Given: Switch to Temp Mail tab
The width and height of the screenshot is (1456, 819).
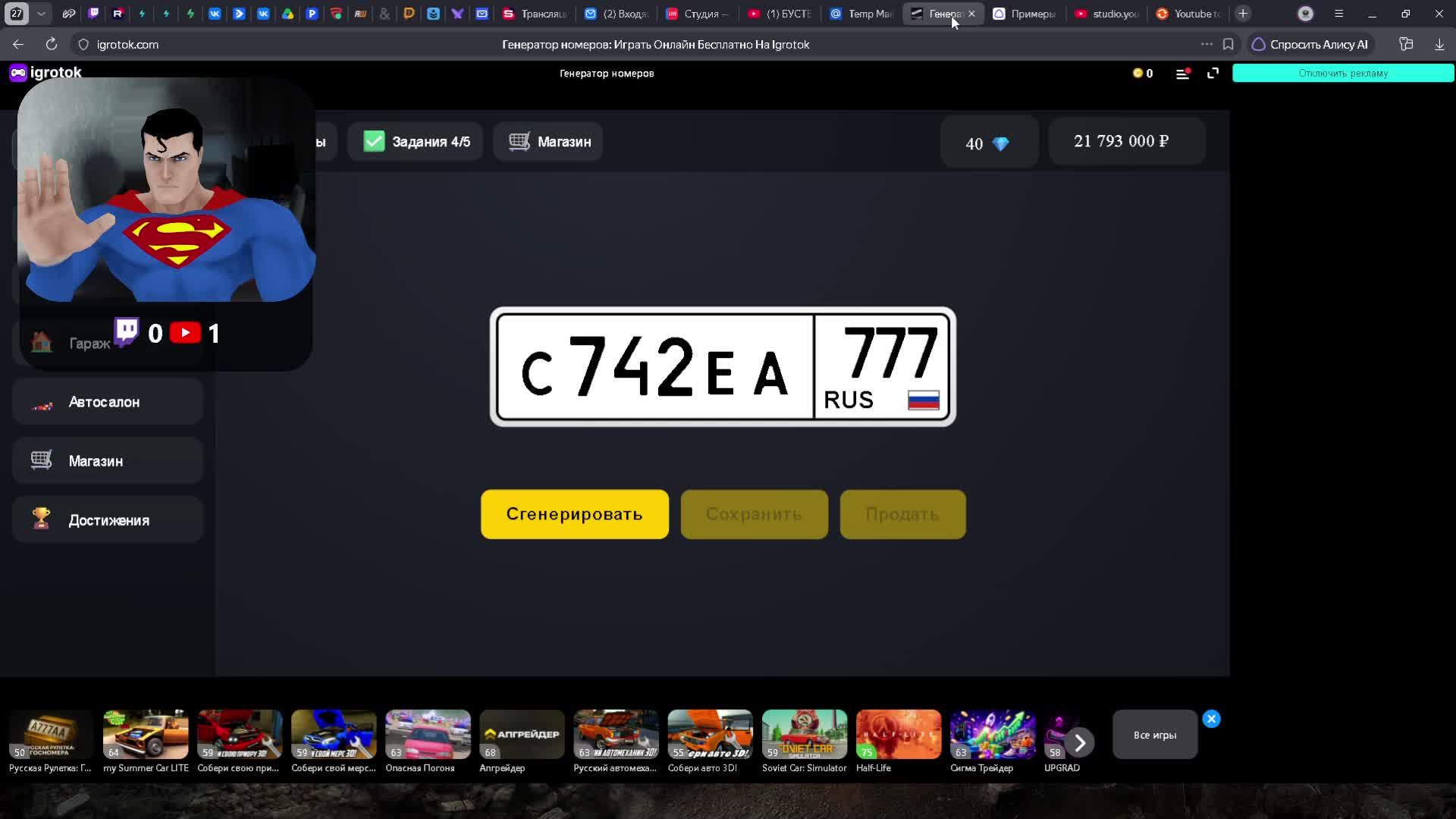Looking at the screenshot, I should tap(861, 14).
